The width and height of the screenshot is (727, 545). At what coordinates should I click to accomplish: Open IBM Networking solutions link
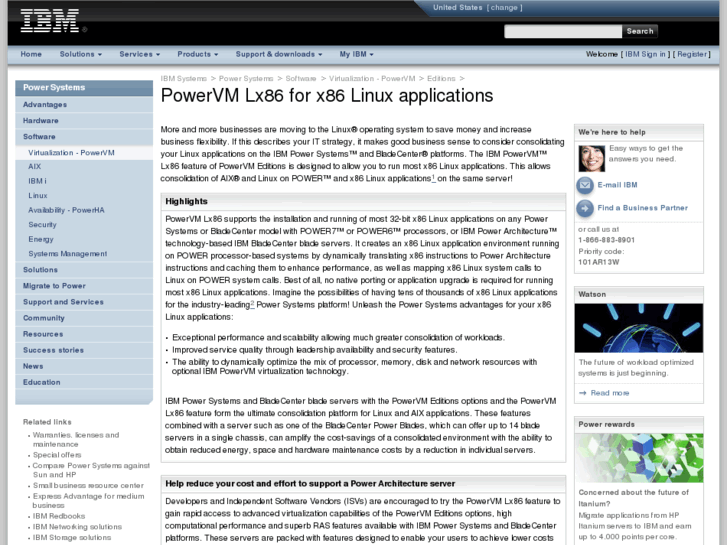[77, 527]
